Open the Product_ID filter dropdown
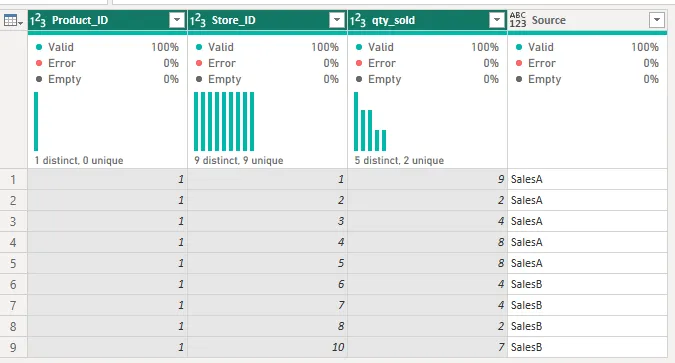 [177, 20]
